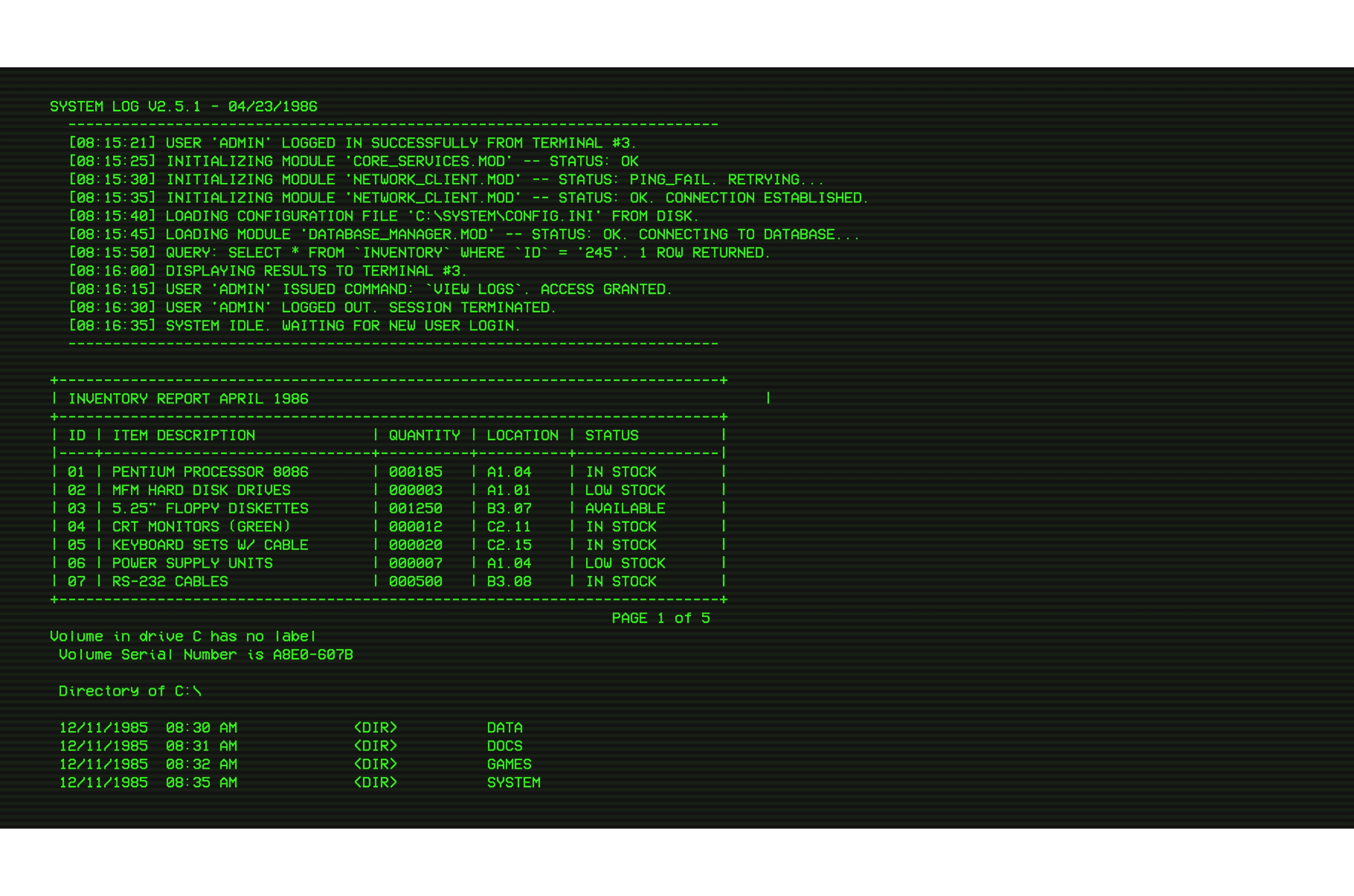Click the SYSTEM LOG V2.5.1 header line
The height and width of the screenshot is (896, 1354).
pos(183,106)
